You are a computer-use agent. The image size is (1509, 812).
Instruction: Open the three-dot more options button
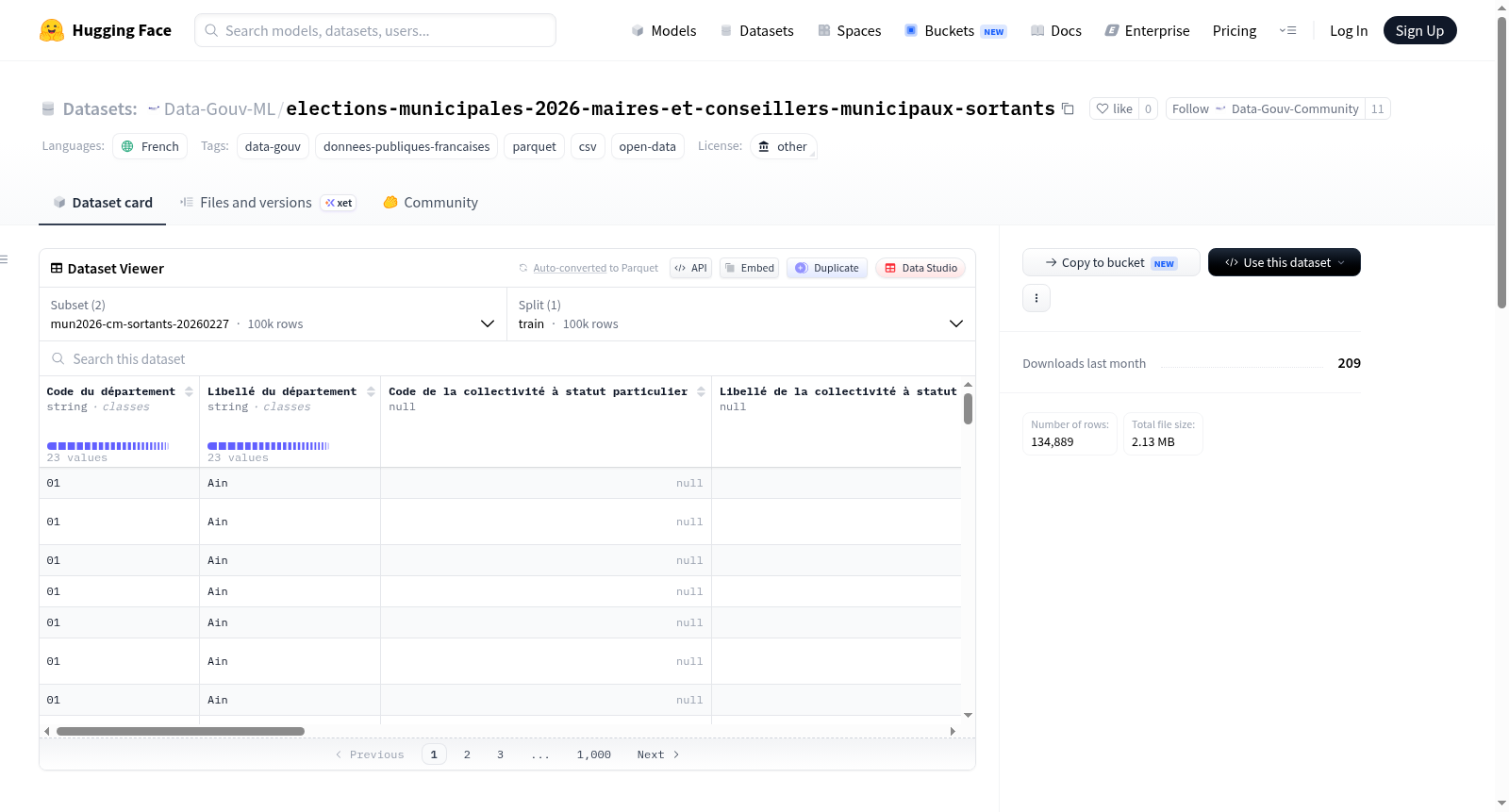(1036, 298)
